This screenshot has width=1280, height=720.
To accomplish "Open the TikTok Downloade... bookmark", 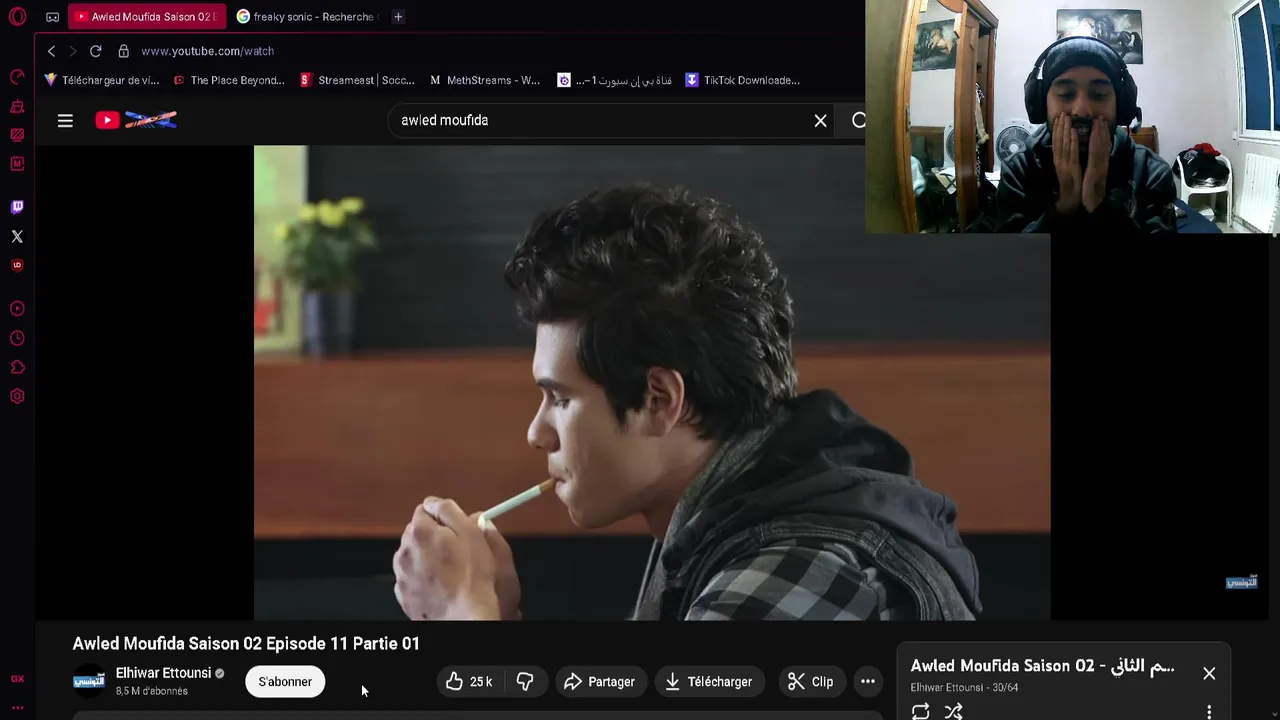I will click(x=742, y=80).
